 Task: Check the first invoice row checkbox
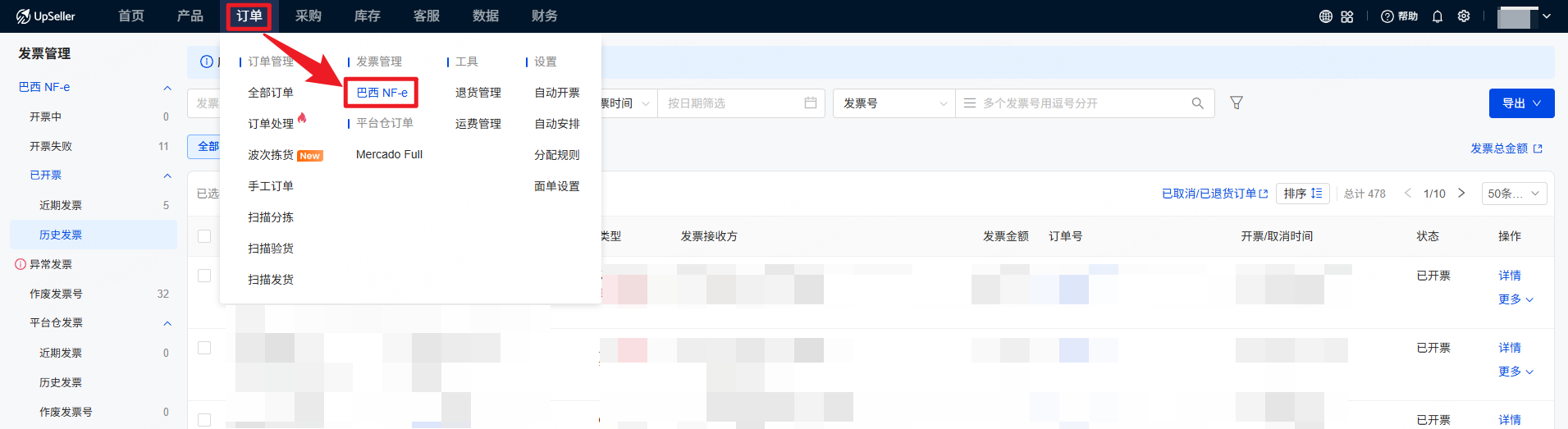click(204, 276)
